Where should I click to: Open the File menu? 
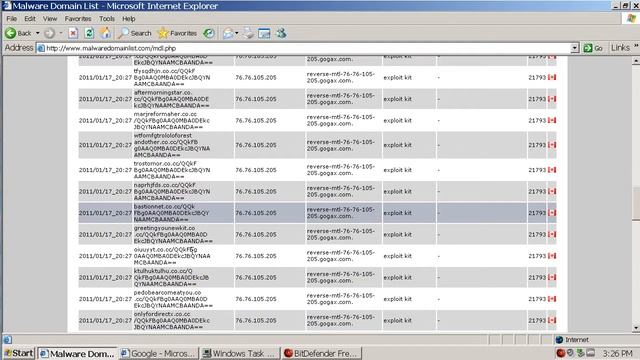pyautogui.click(x=11, y=19)
